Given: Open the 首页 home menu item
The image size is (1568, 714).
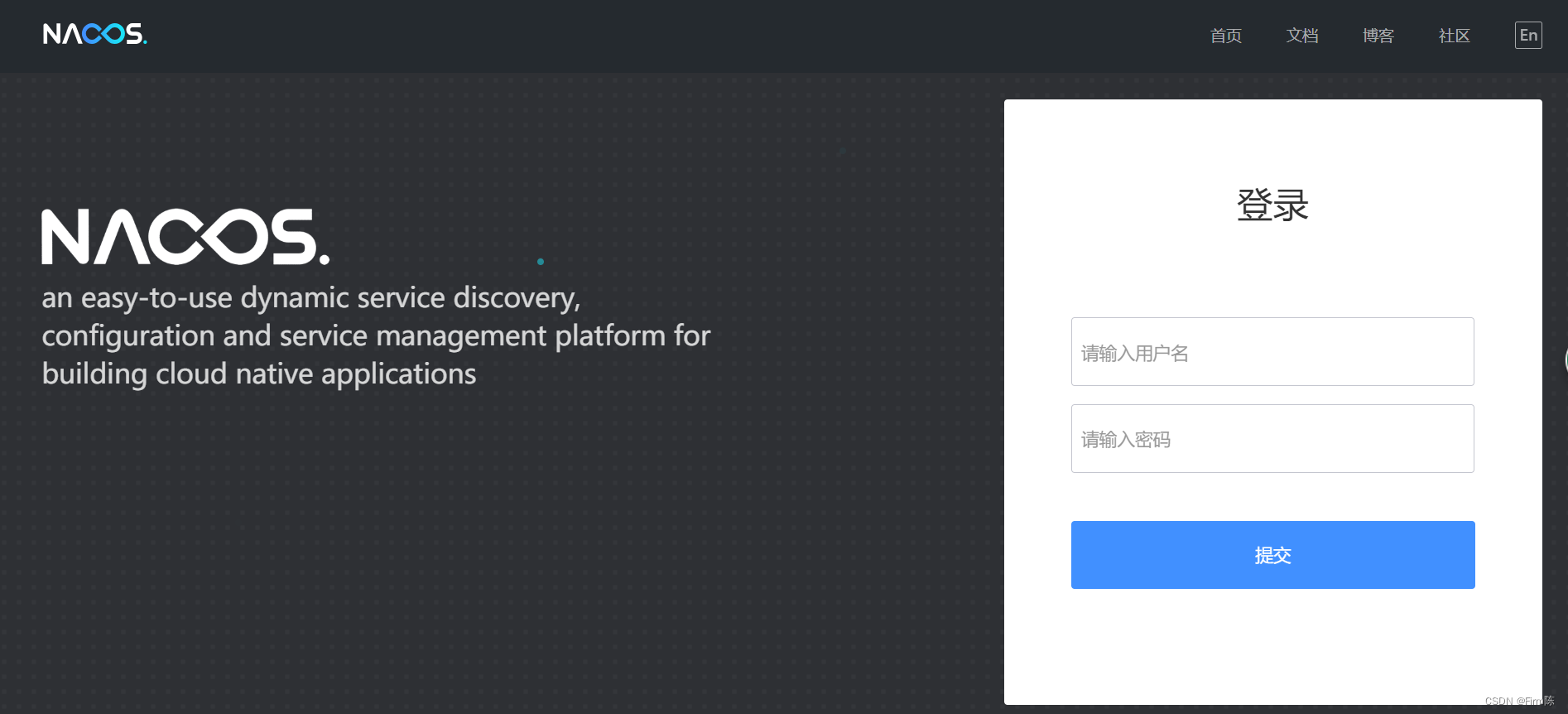Looking at the screenshot, I should (1225, 36).
